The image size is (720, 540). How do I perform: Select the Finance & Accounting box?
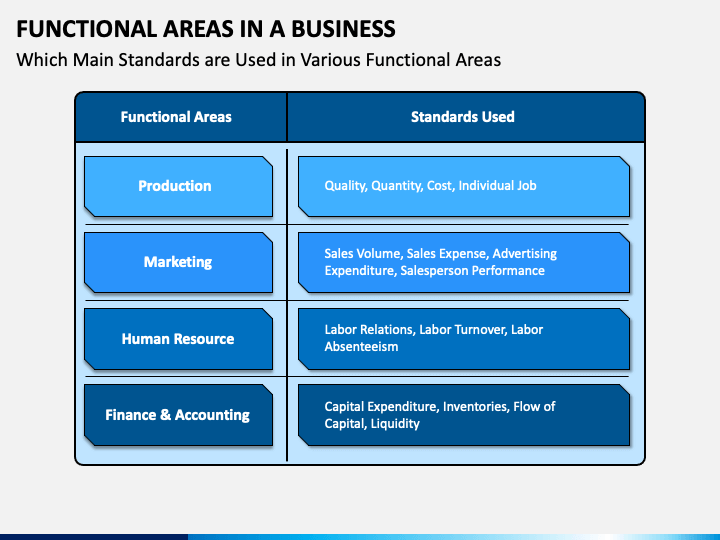(179, 415)
